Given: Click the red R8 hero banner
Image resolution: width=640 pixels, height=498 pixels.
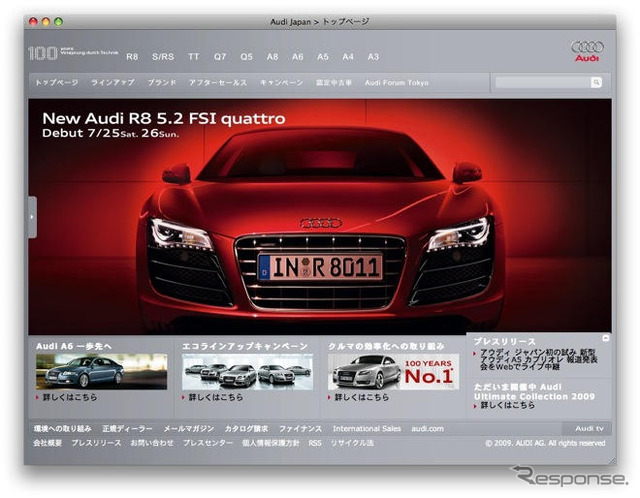Looking at the screenshot, I should tap(320, 216).
